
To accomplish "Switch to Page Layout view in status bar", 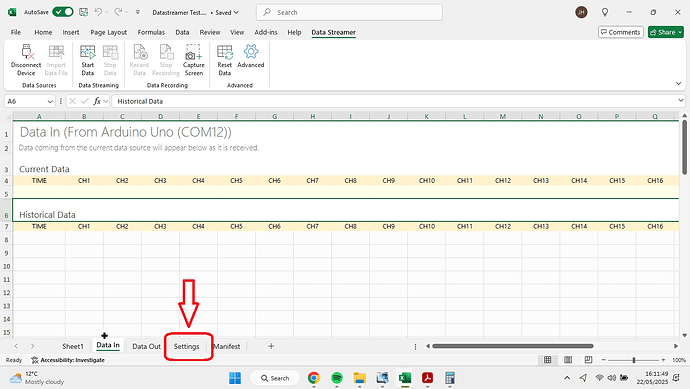I will (x=568, y=360).
